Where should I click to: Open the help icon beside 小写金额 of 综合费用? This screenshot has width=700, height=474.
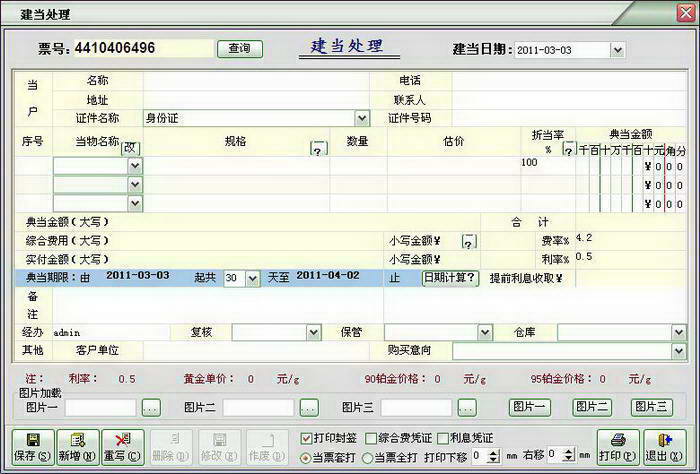click(469, 241)
